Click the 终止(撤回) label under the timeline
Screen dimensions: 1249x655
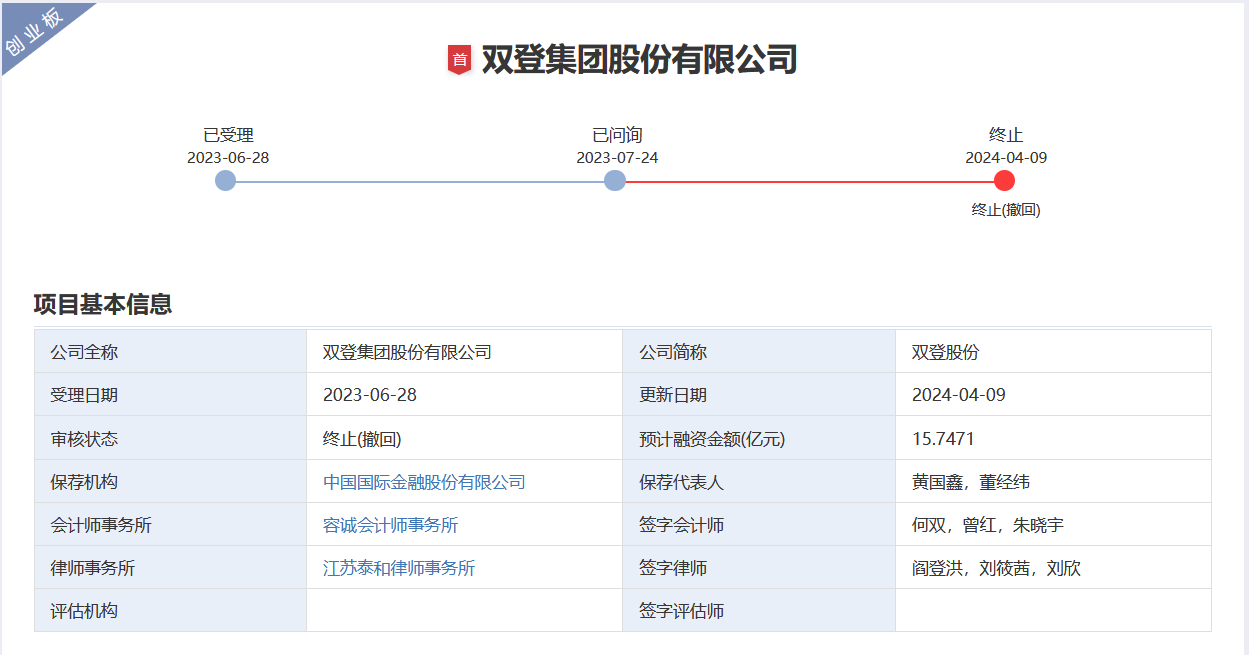click(1006, 210)
